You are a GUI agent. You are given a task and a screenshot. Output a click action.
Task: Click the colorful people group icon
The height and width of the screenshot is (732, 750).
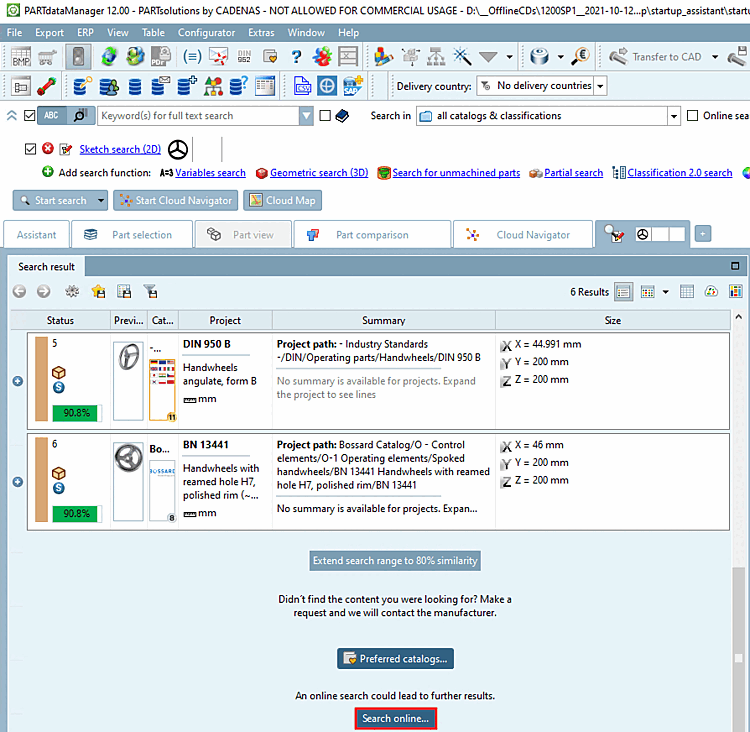pyautogui.click(x=322, y=56)
